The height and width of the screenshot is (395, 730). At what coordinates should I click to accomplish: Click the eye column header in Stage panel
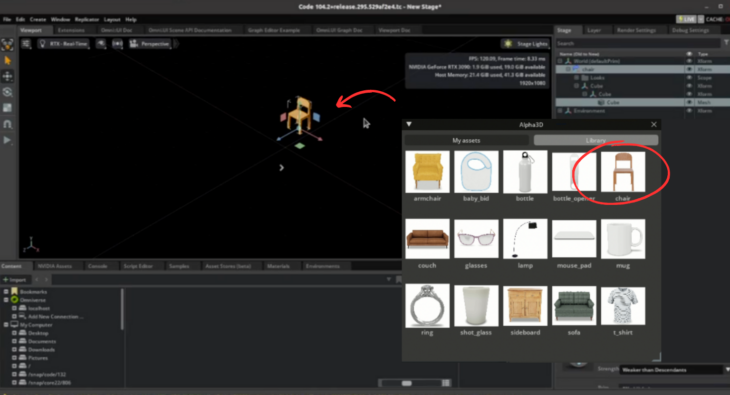coord(689,54)
